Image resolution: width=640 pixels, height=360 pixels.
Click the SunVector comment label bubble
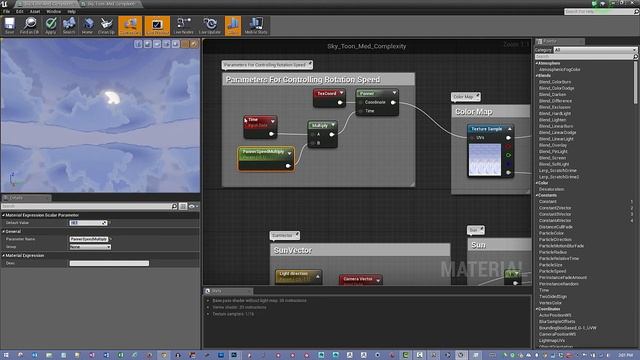[x=284, y=236]
